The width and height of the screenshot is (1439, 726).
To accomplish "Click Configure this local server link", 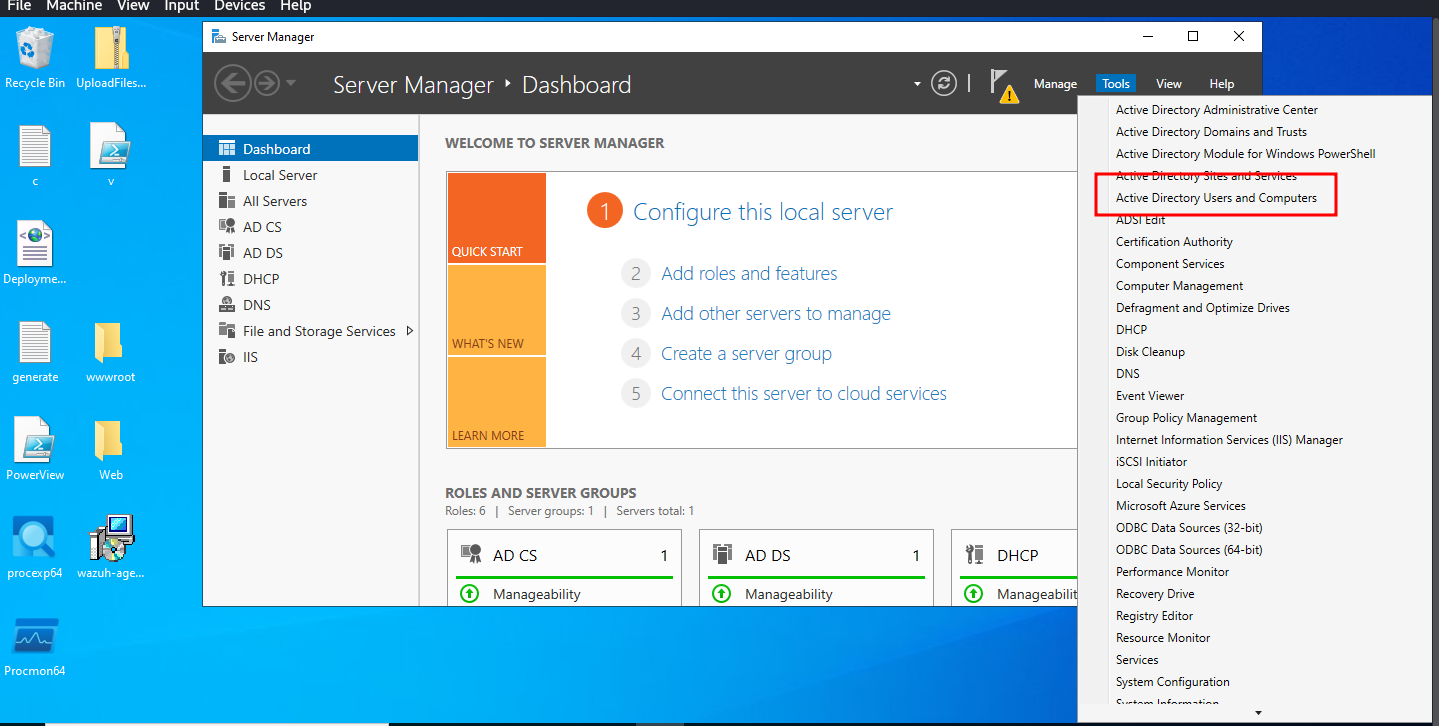I will tap(763, 212).
